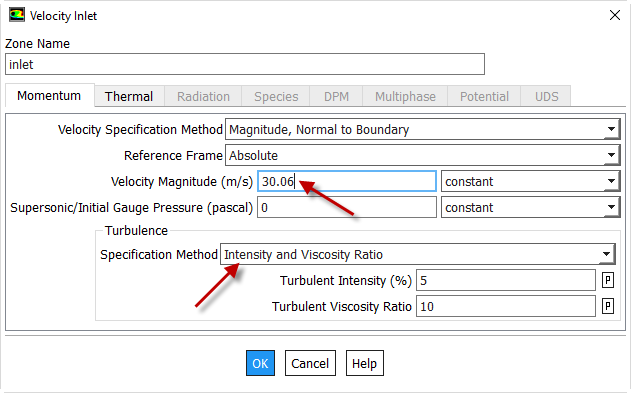Select the Species tab

tap(276, 97)
